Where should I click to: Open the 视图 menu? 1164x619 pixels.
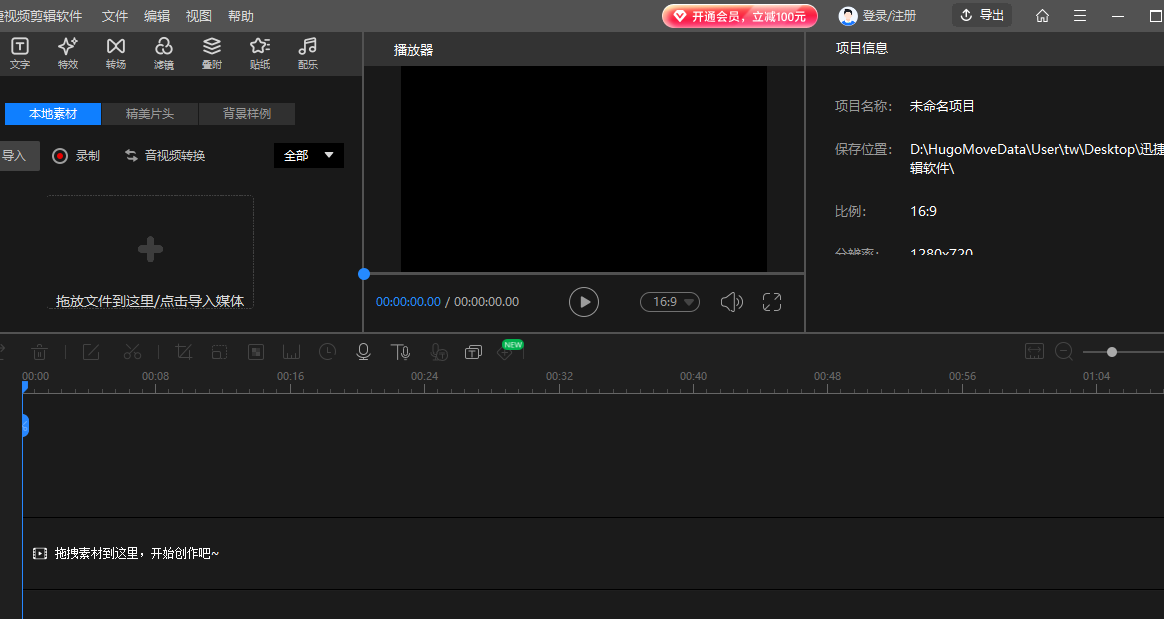(198, 16)
